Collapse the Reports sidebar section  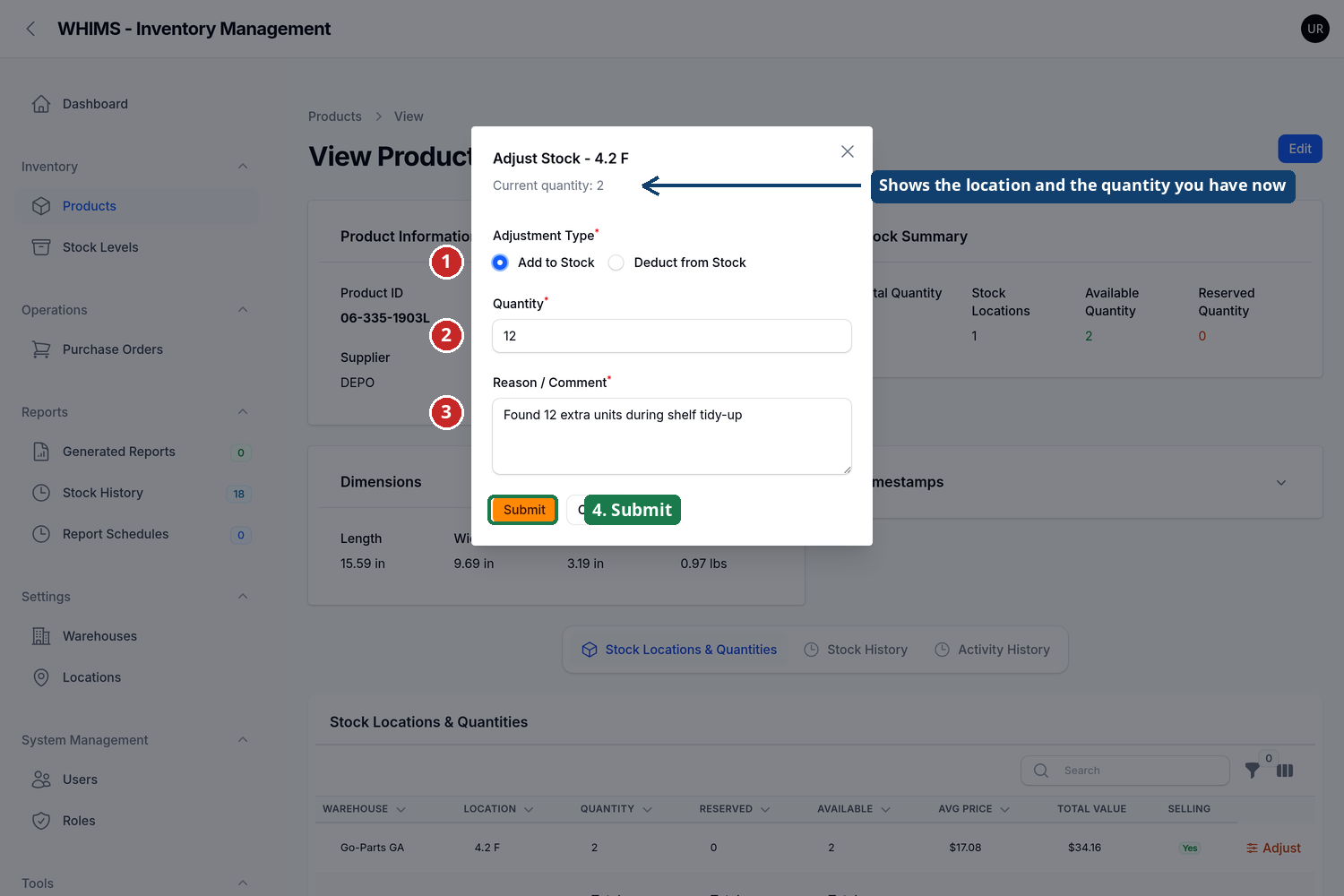243,412
